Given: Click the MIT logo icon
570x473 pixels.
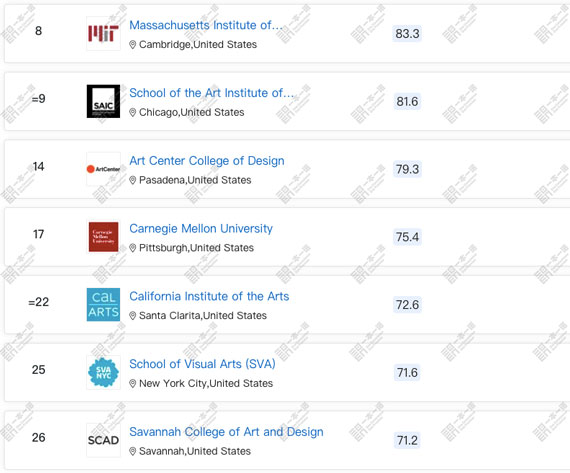Looking at the screenshot, I should (x=103, y=33).
